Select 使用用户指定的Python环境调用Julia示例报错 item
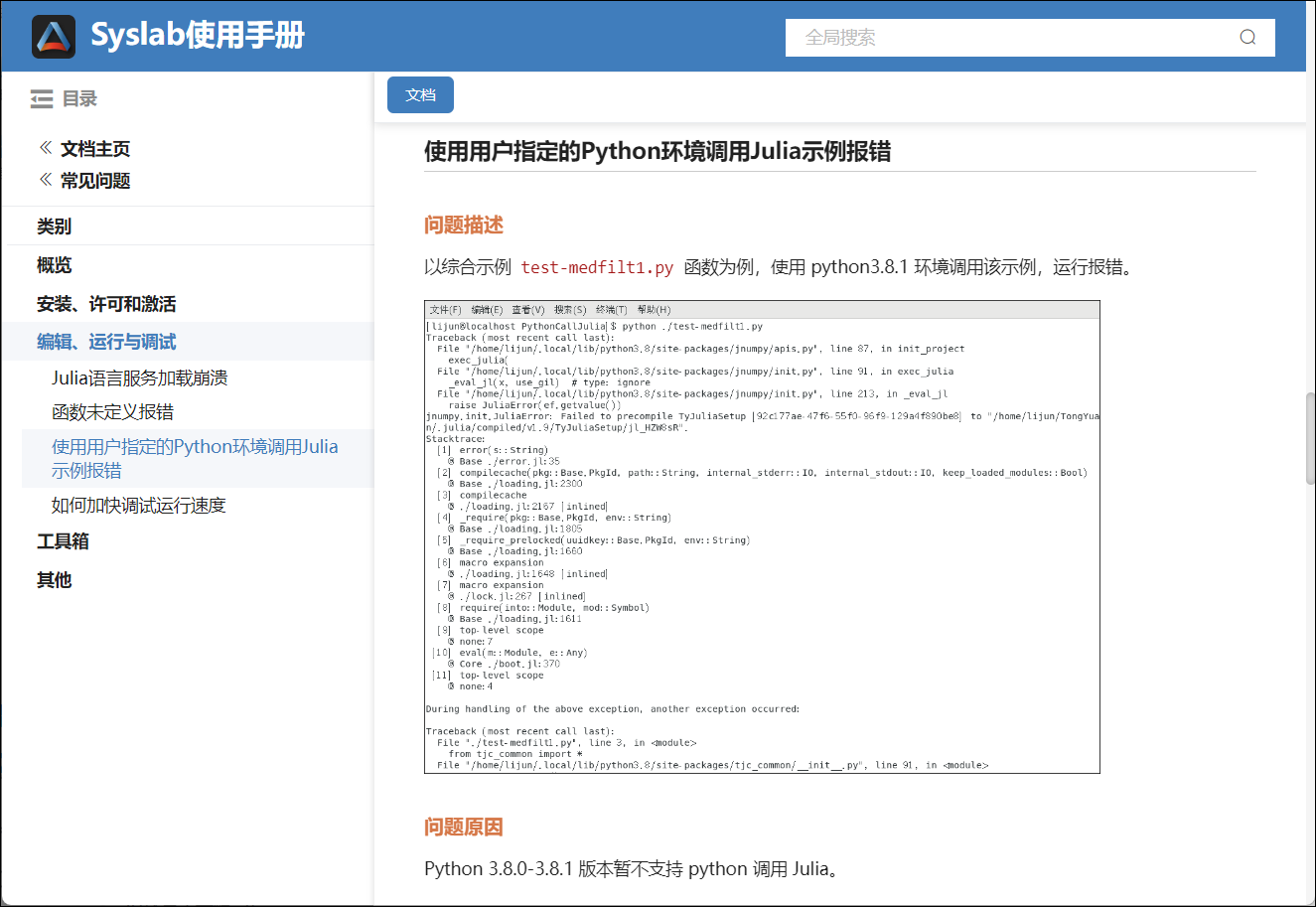 click(x=195, y=458)
